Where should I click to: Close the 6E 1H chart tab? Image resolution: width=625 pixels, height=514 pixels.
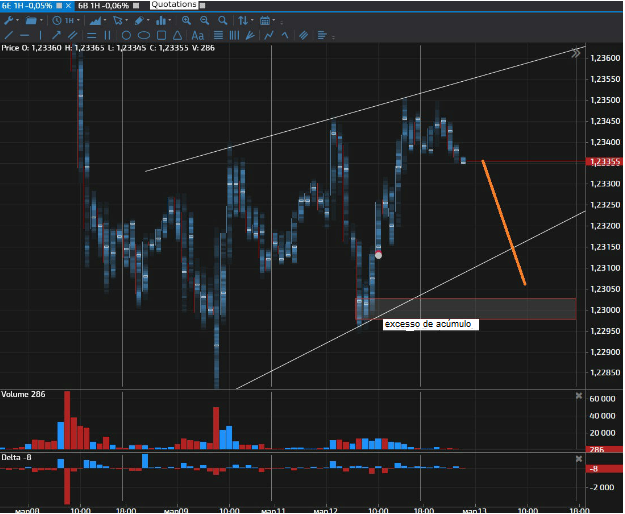click(67, 5)
